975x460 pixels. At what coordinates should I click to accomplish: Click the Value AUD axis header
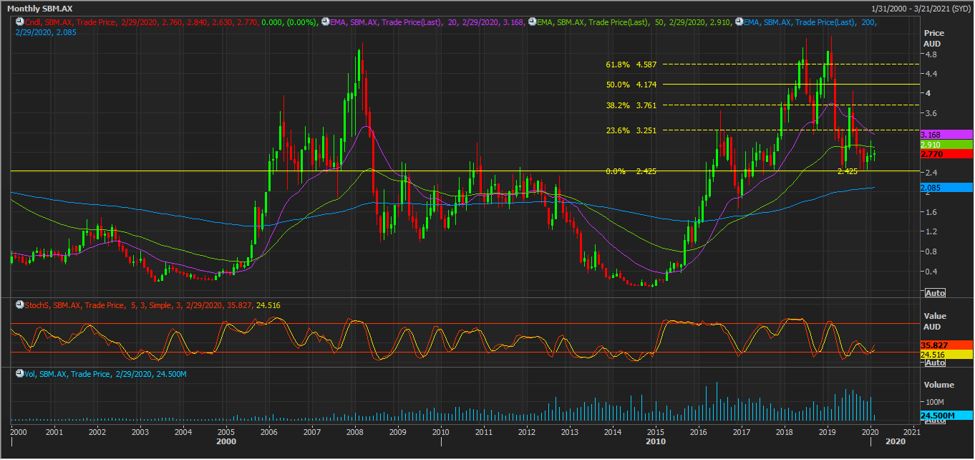(x=934, y=321)
